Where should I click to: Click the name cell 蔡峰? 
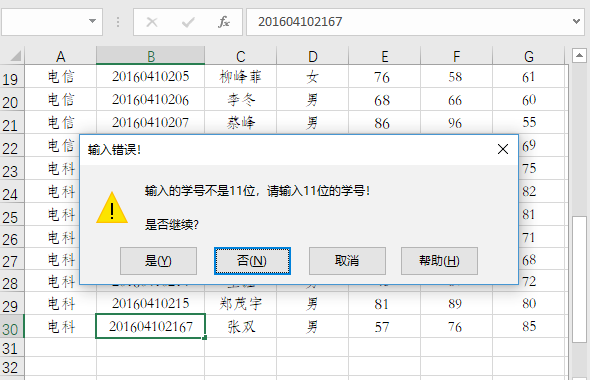pyautogui.click(x=240, y=123)
